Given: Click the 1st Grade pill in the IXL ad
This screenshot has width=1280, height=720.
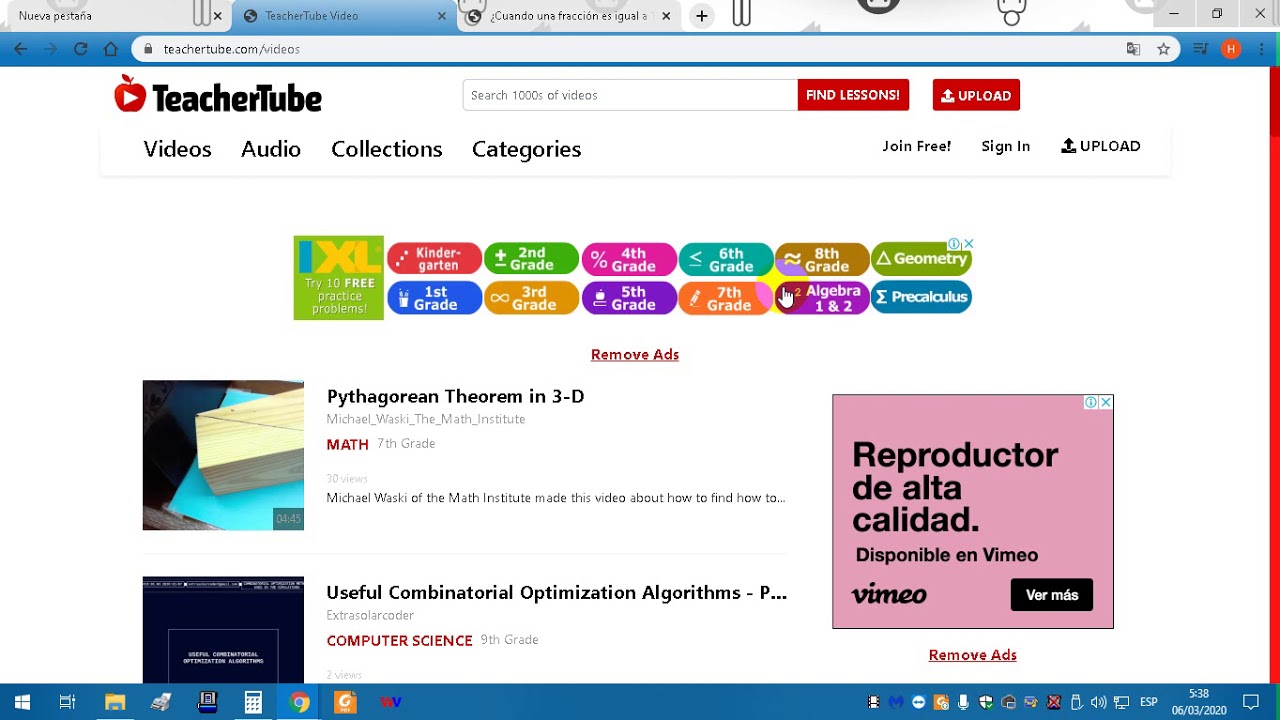Looking at the screenshot, I should pos(434,298).
